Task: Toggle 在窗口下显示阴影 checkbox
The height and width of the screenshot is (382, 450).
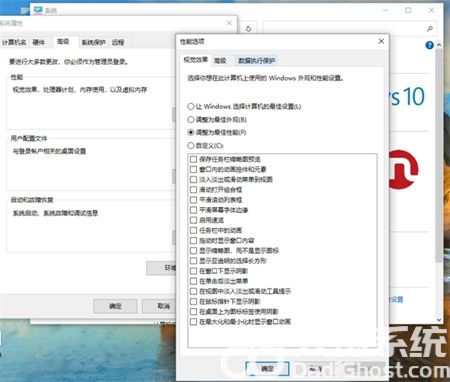Action: click(x=193, y=271)
